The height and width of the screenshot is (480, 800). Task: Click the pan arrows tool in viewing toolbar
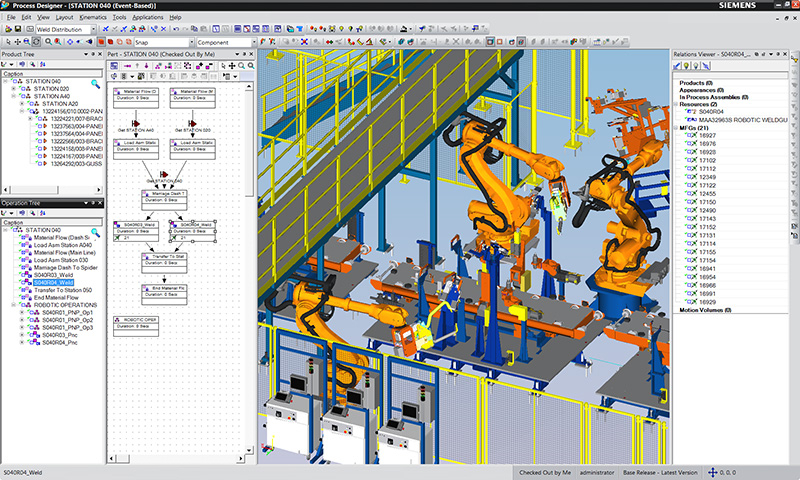pyautogui.click(x=18, y=42)
